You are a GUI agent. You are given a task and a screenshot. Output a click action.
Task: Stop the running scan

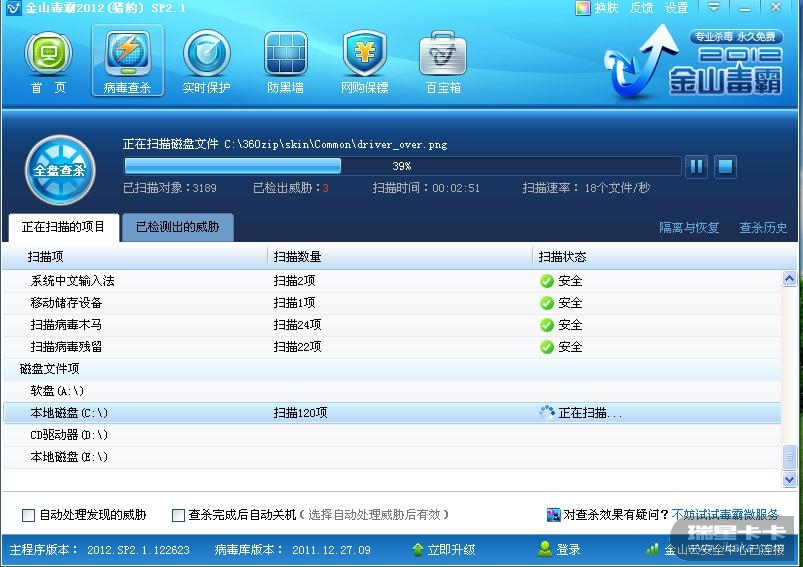[725, 166]
